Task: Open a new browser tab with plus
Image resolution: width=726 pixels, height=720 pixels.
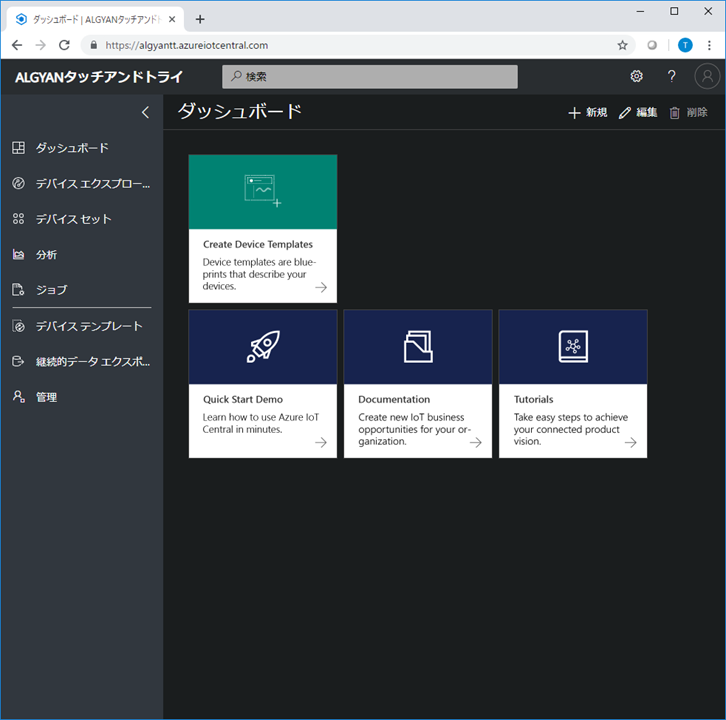Action: pos(200,19)
